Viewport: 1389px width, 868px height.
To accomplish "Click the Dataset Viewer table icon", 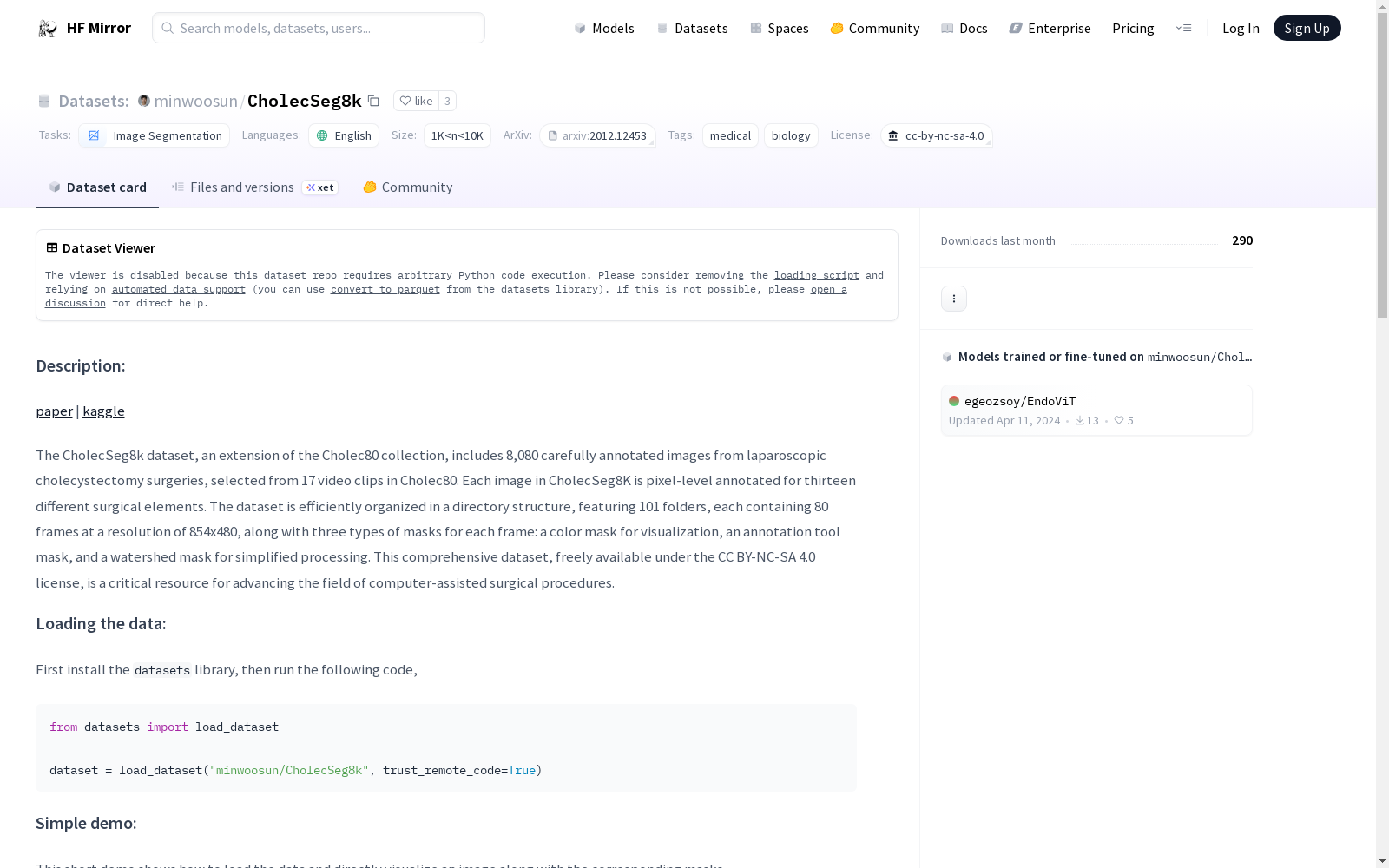I will (52, 247).
